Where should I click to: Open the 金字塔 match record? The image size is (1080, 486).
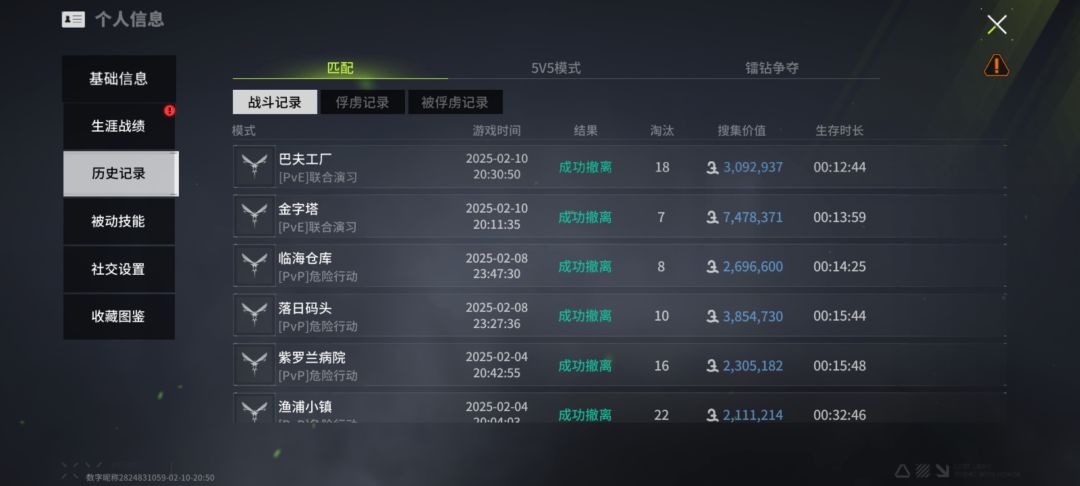pyautogui.click(x=619, y=216)
